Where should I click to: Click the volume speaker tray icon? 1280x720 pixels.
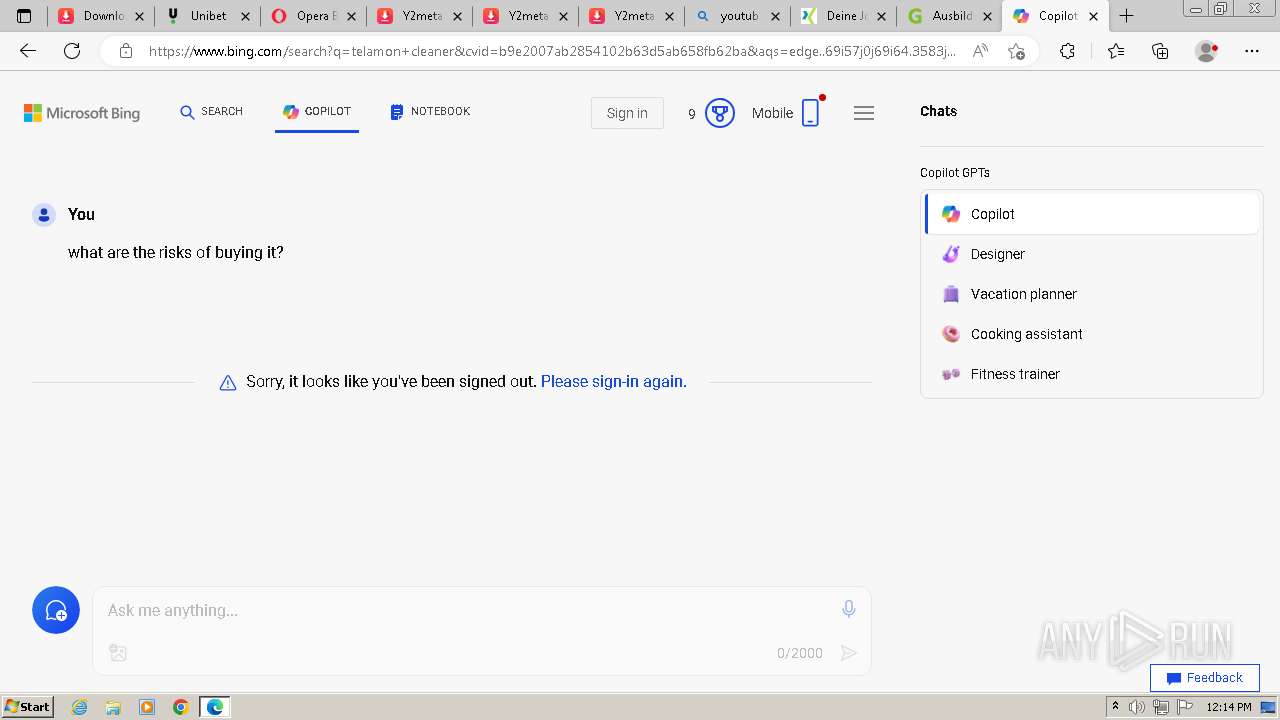[1137, 707]
